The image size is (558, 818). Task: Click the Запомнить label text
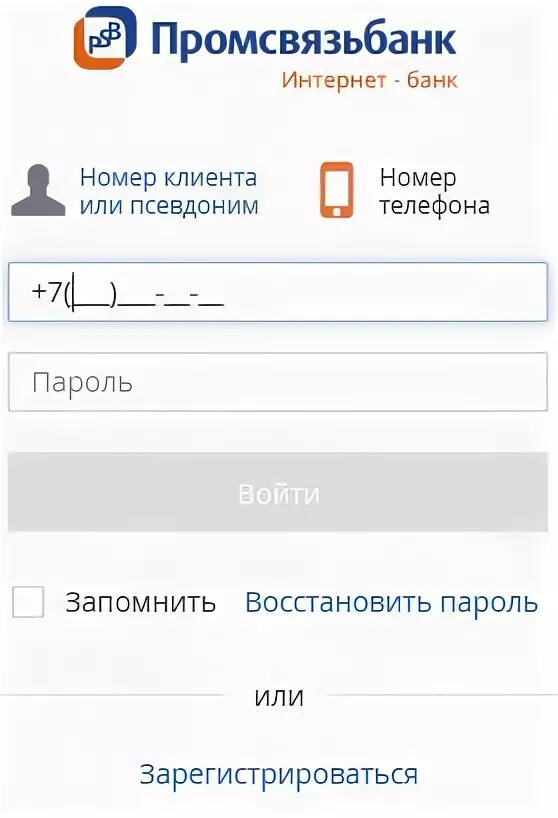pos(140,603)
